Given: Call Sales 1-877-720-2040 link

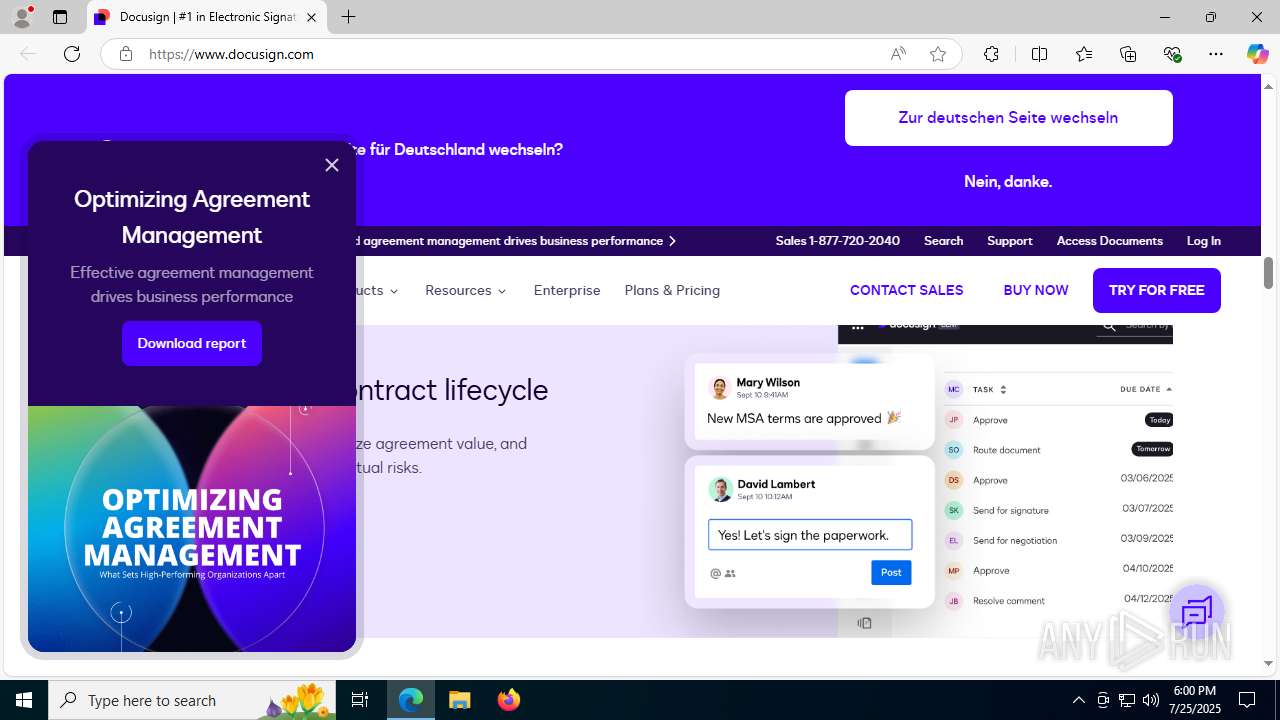Looking at the screenshot, I should 837,241.
